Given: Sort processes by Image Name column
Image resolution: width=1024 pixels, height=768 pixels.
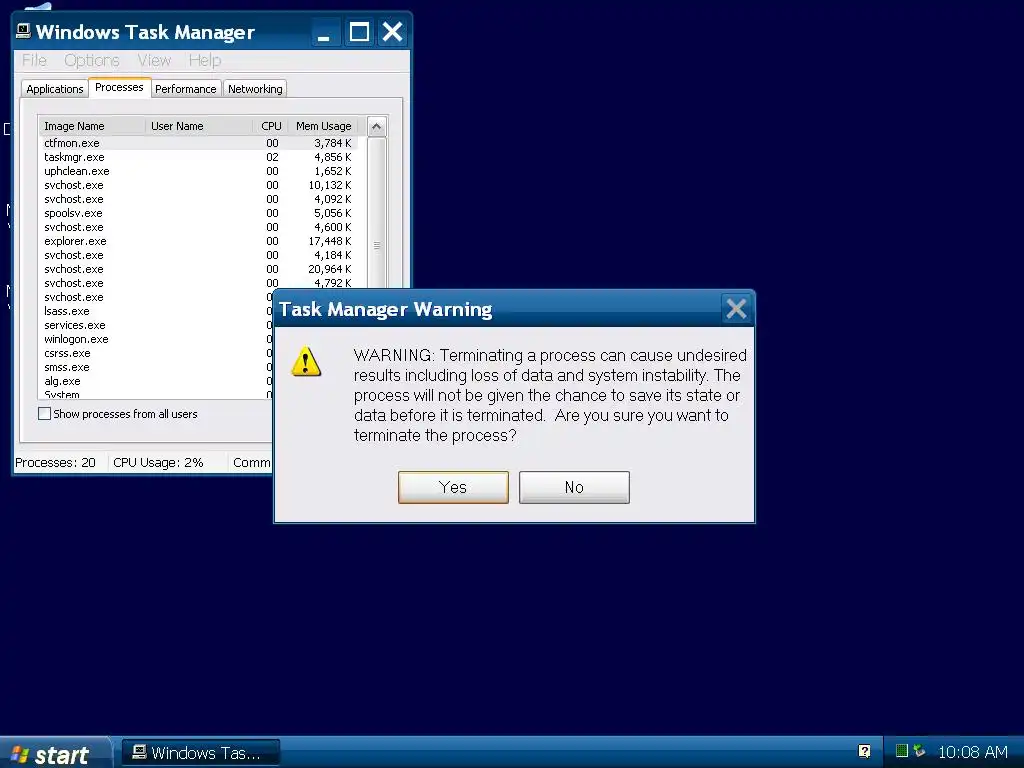Looking at the screenshot, I should coord(92,126).
